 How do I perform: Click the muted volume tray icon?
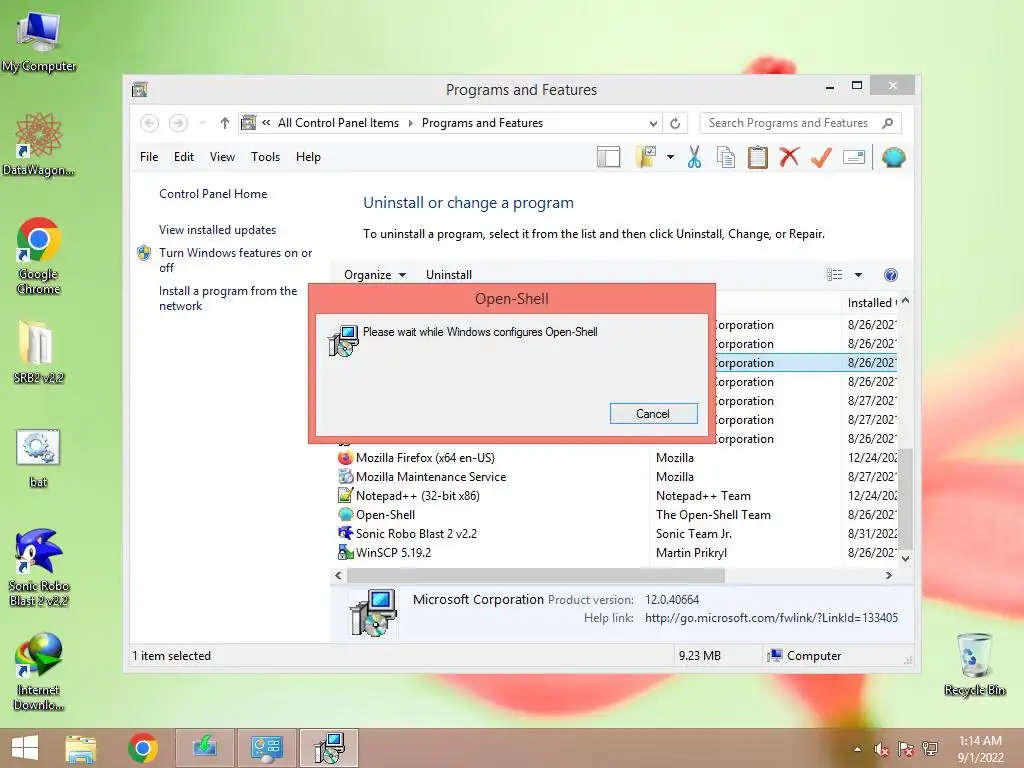(x=881, y=749)
